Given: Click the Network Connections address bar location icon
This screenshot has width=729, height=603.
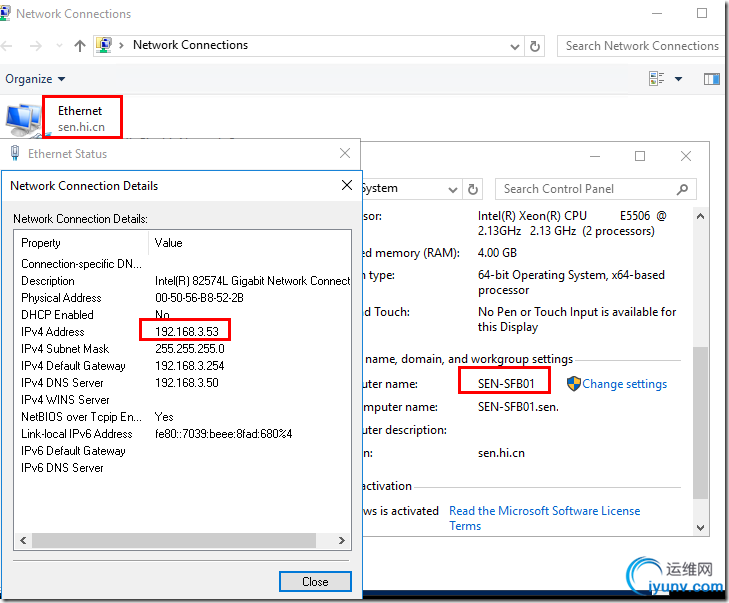Looking at the screenshot, I should 104,46.
